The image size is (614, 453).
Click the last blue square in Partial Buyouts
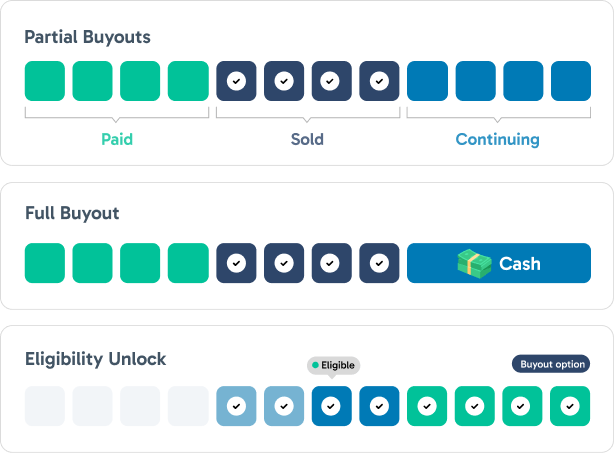[x=571, y=81]
